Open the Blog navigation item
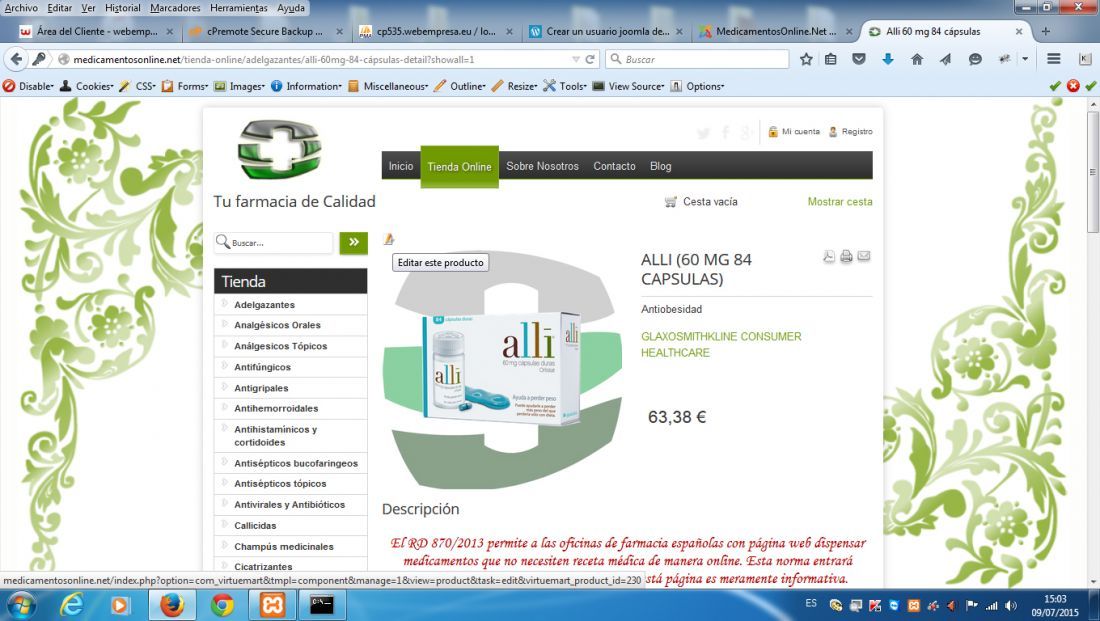Viewport: 1100px width, 621px height. coord(660,166)
